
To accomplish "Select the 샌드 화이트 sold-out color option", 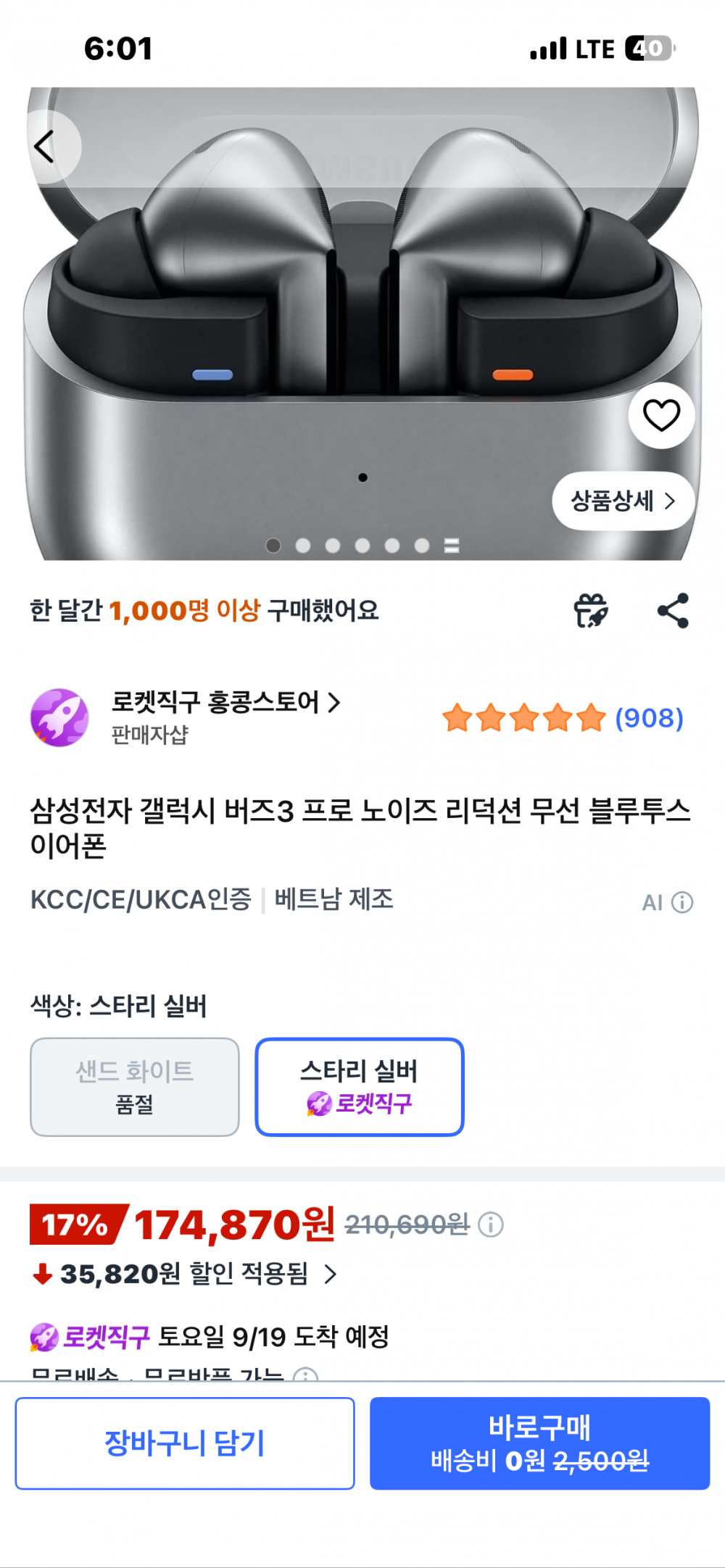I will click(135, 1087).
